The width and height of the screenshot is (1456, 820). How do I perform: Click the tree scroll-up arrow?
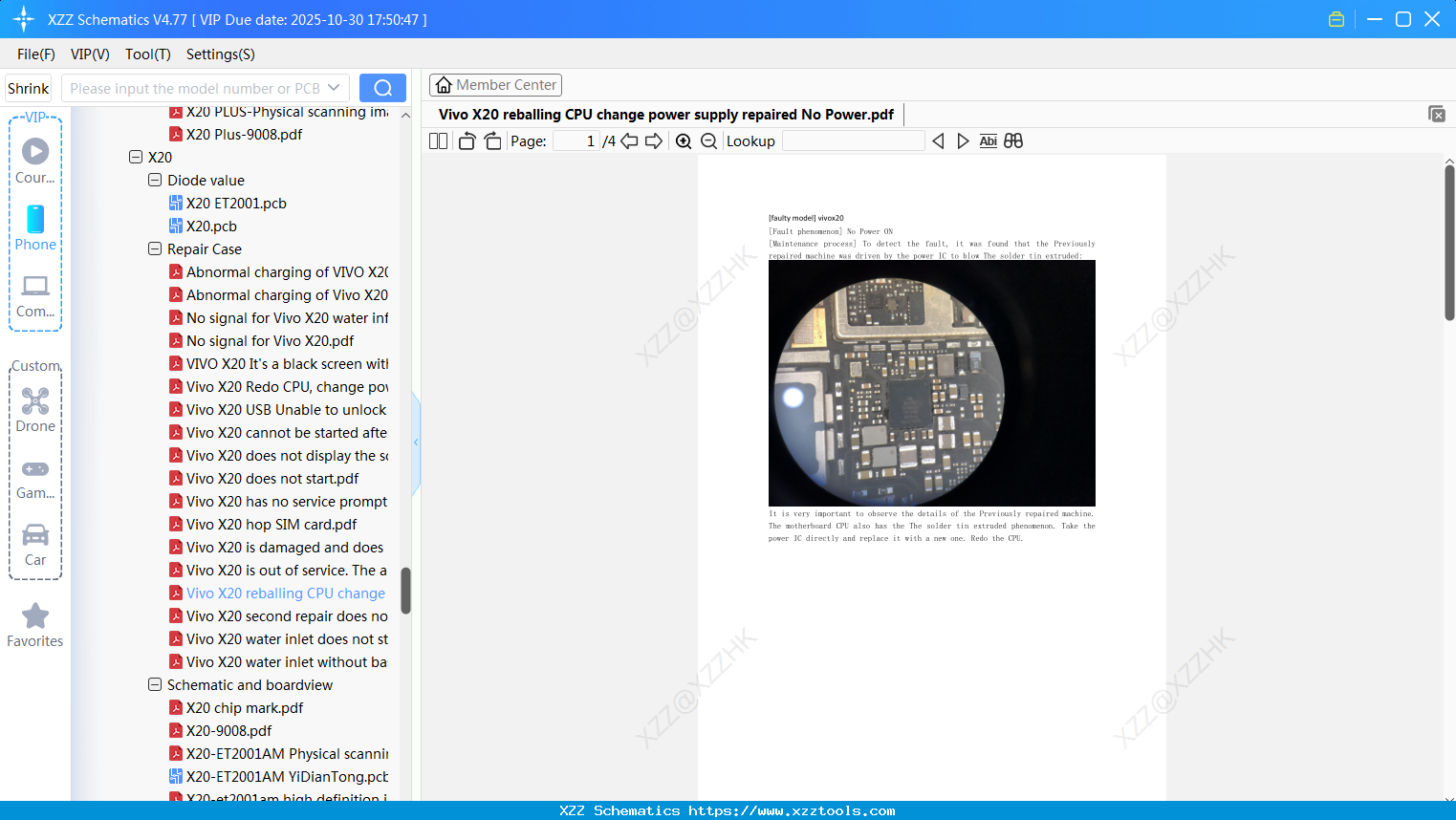point(405,115)
